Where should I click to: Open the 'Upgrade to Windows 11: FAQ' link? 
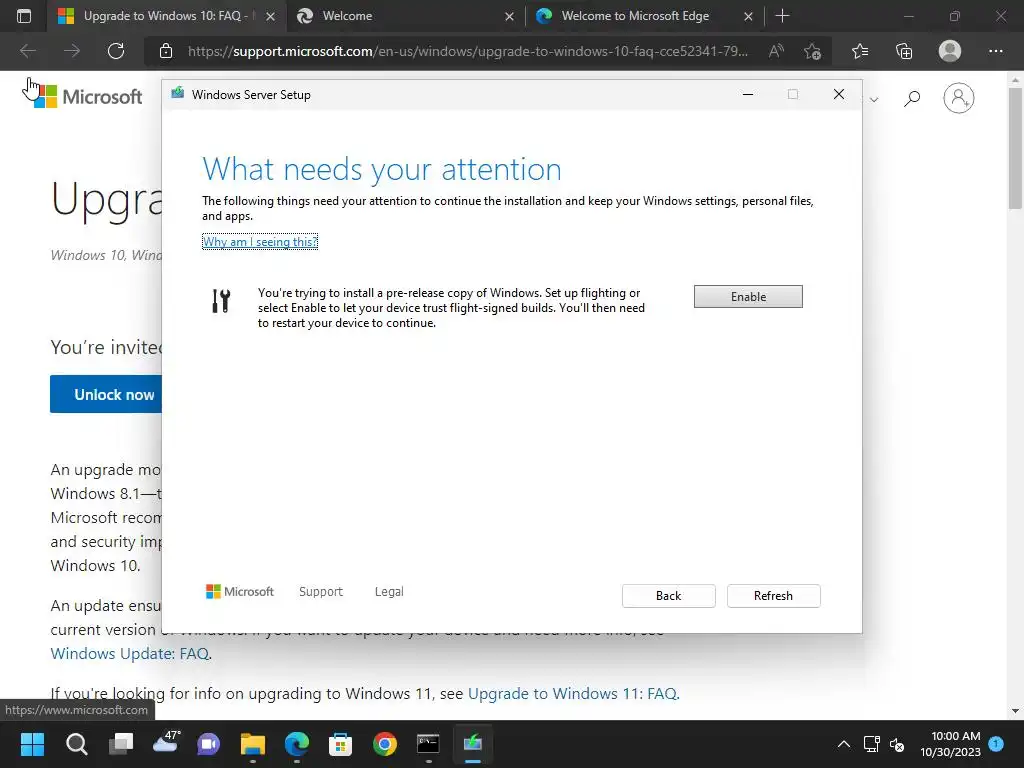click(573, 694)
